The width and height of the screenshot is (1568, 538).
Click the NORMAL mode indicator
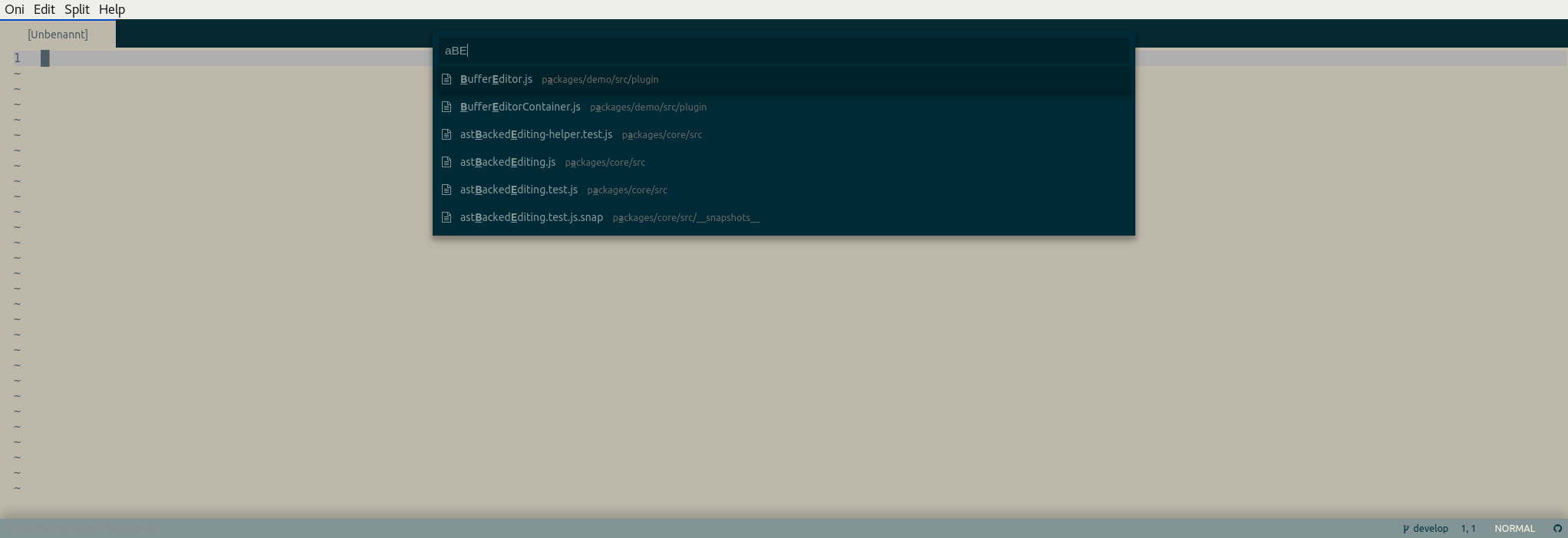click(1514, 529)
